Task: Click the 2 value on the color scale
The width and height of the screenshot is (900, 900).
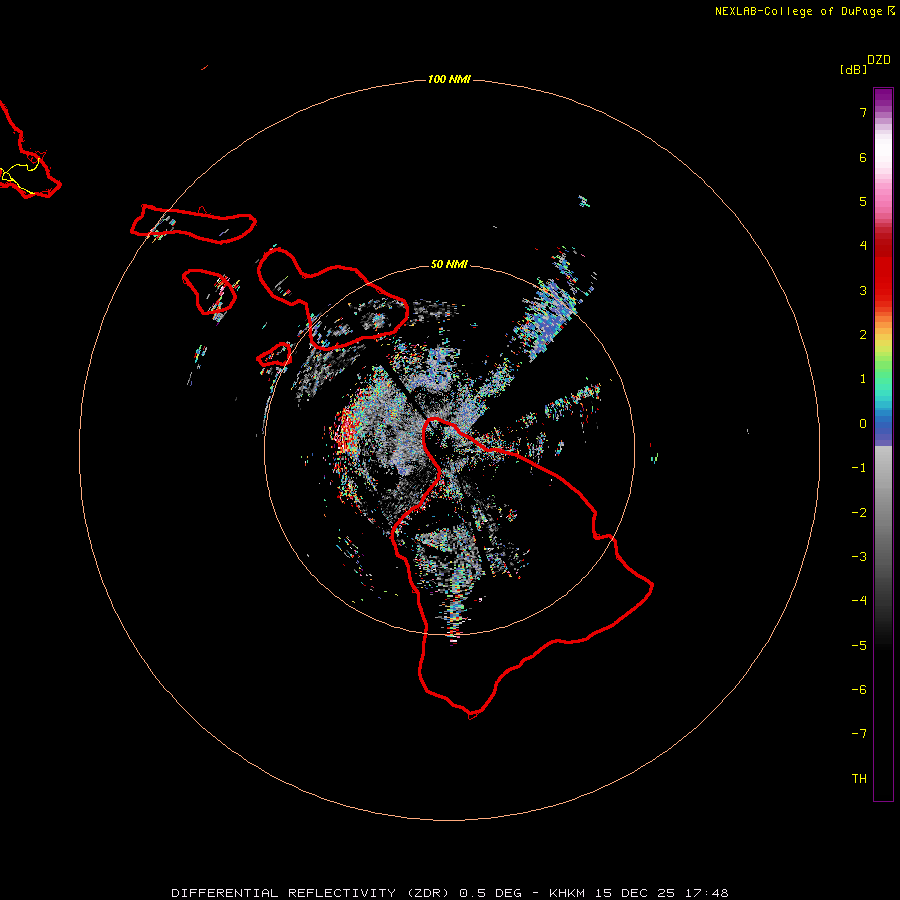Action: coord(863,335)
